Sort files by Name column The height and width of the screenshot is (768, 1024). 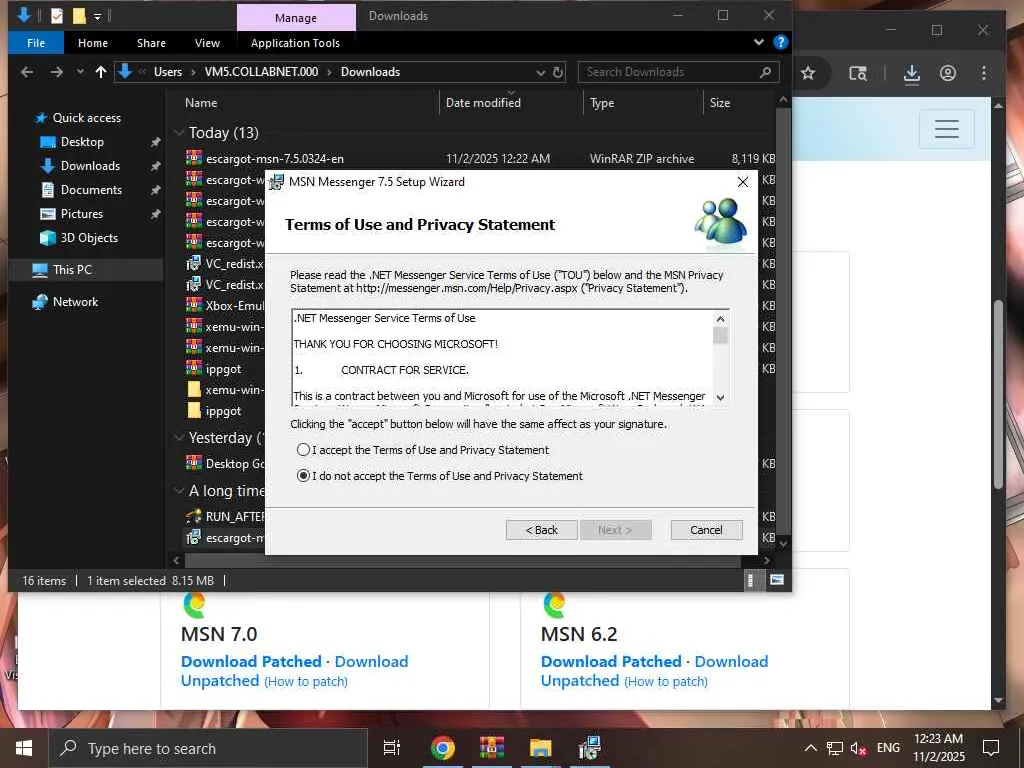point(201,103)
